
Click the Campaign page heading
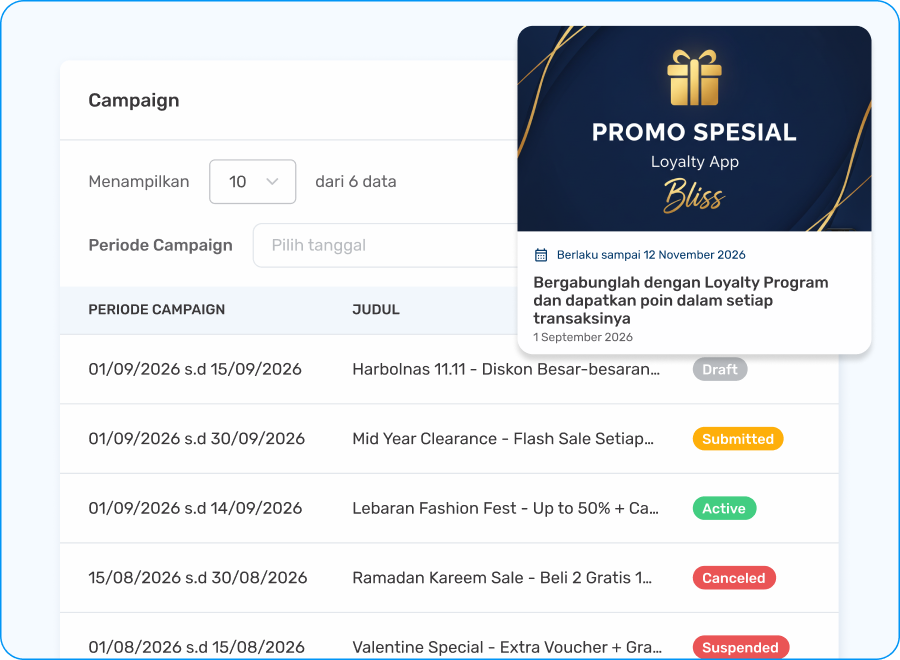[x=134, y=101]
